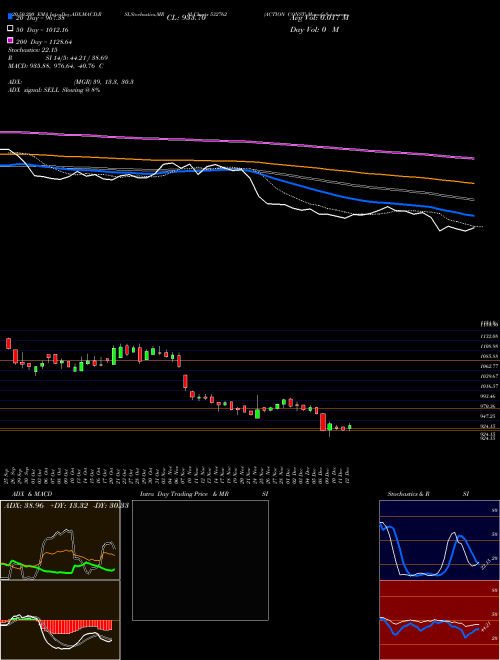
Task: Open the red RSI chart panel
Action: click(439, 620)
